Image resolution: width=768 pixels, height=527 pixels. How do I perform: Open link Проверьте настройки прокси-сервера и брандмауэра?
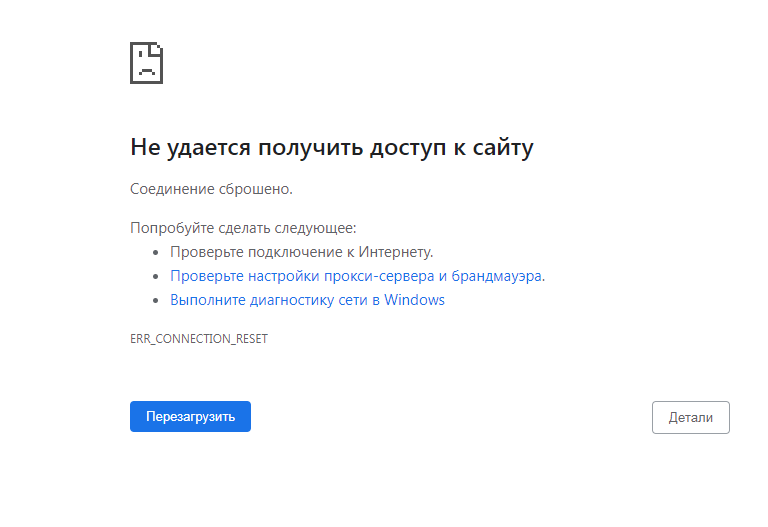pos(357,276)
